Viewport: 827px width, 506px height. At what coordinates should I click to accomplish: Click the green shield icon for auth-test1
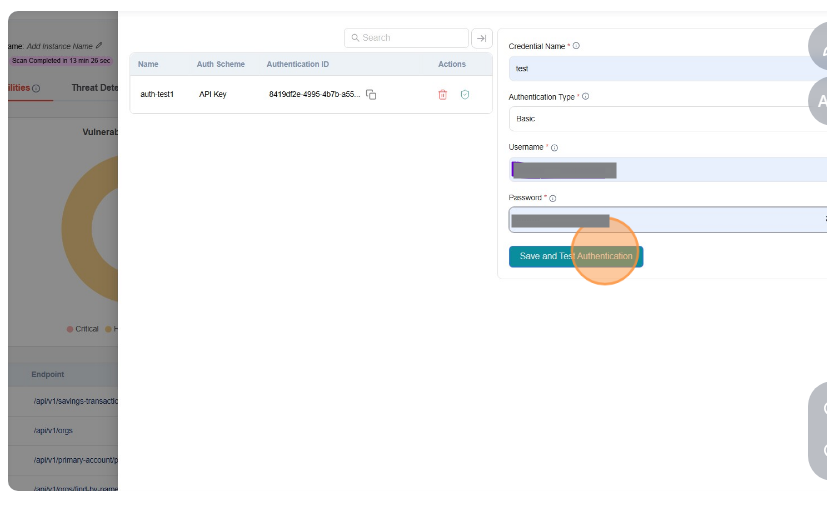[465, 95]
